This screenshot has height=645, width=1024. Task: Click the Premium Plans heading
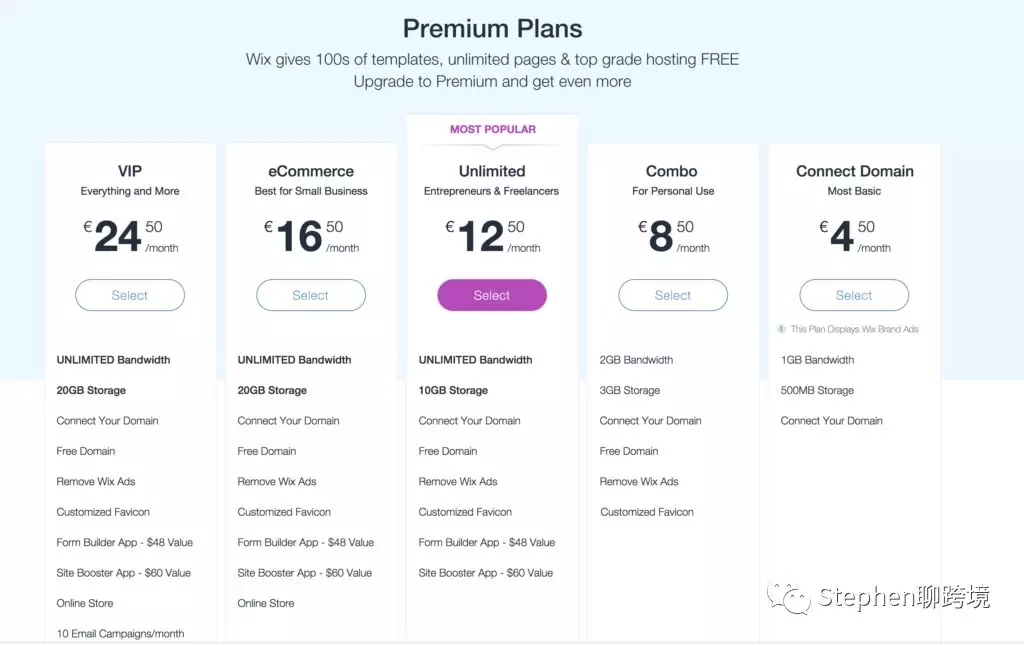pyautogui.click(x=492, y=28)
